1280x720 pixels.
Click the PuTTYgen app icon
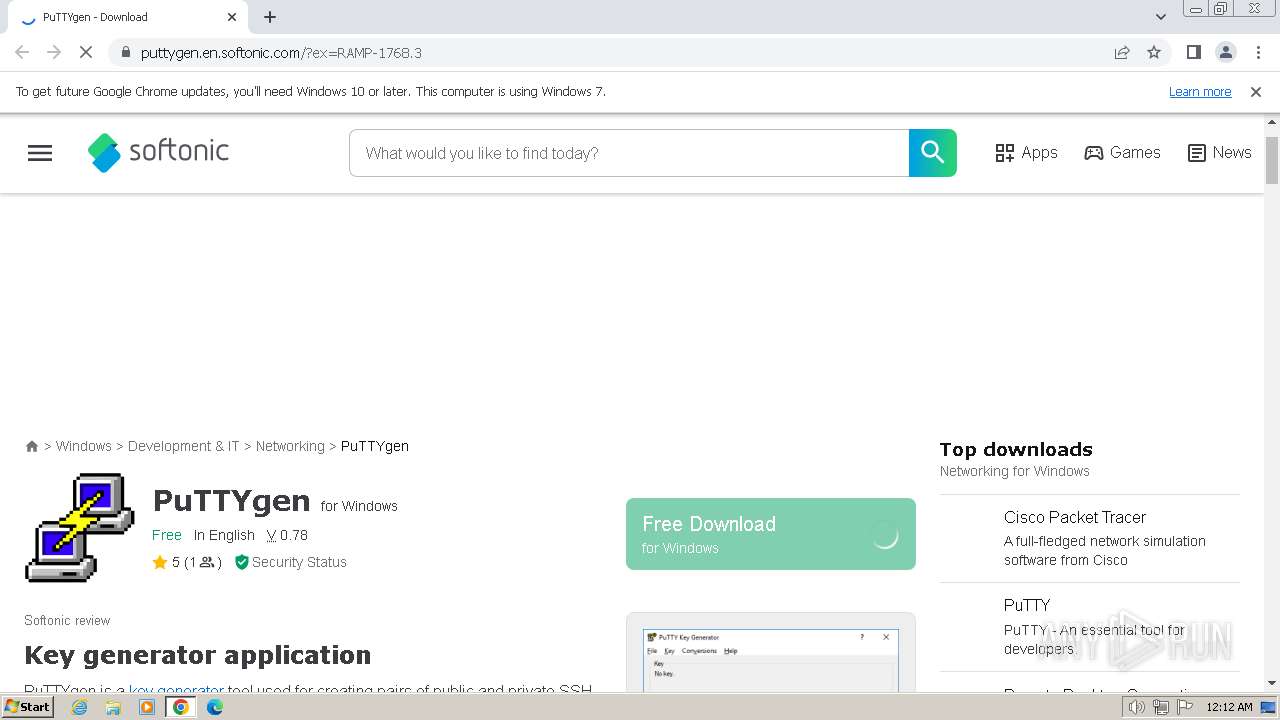79,527
